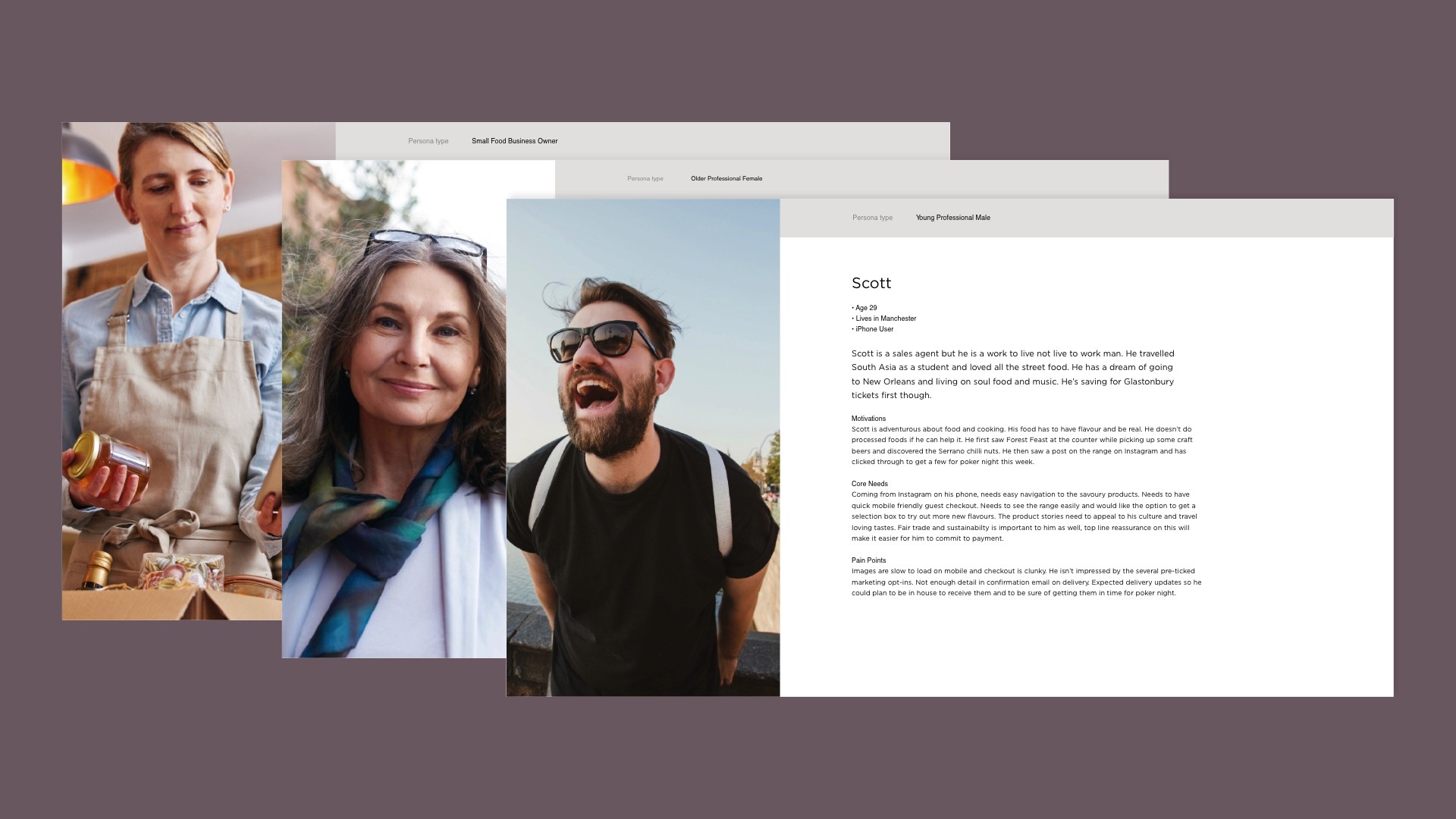Click the Scott persona photo

pos(642,447)
